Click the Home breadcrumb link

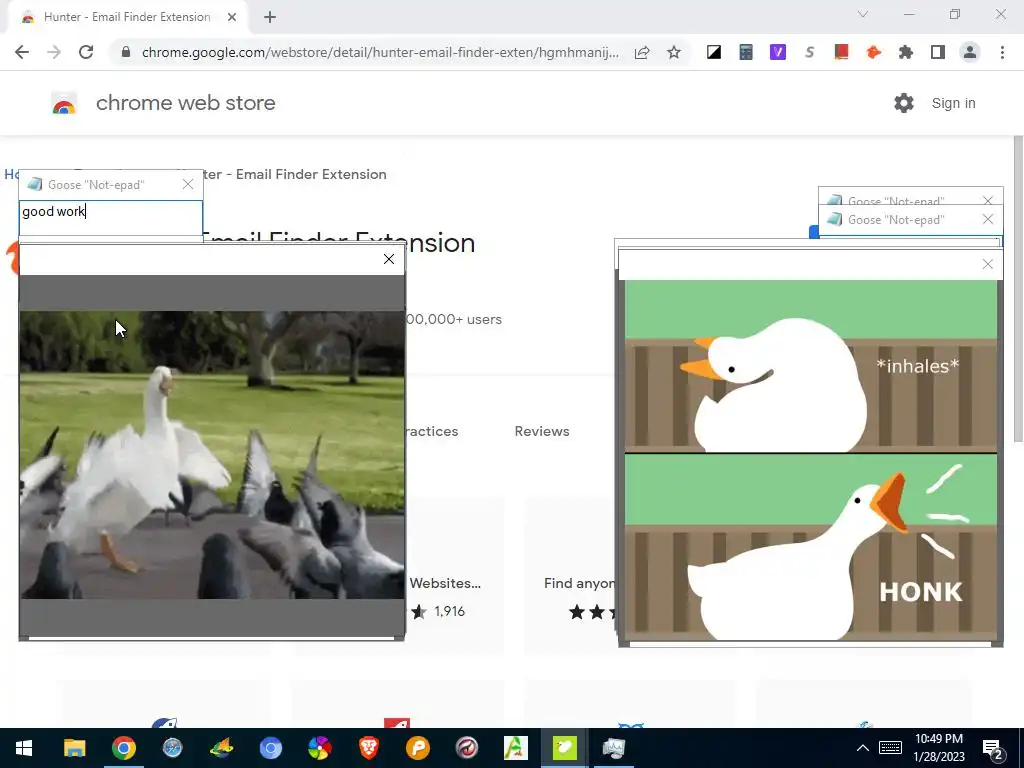(11, 174)
